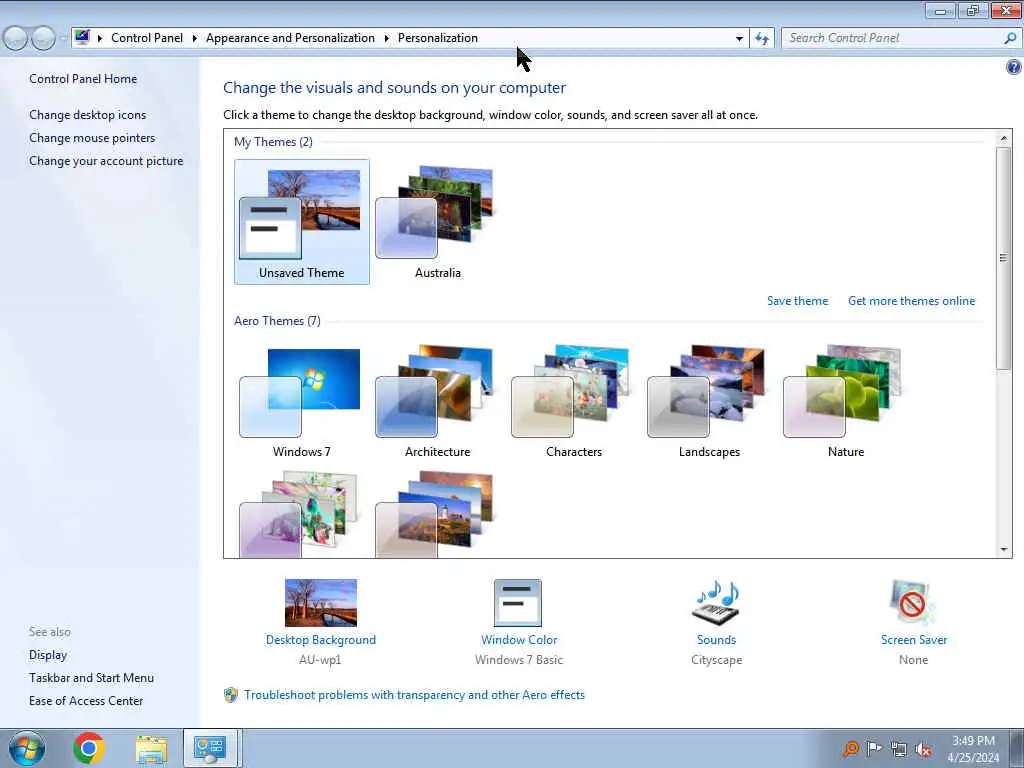Open the network tray icon

[x=899, y=749]
